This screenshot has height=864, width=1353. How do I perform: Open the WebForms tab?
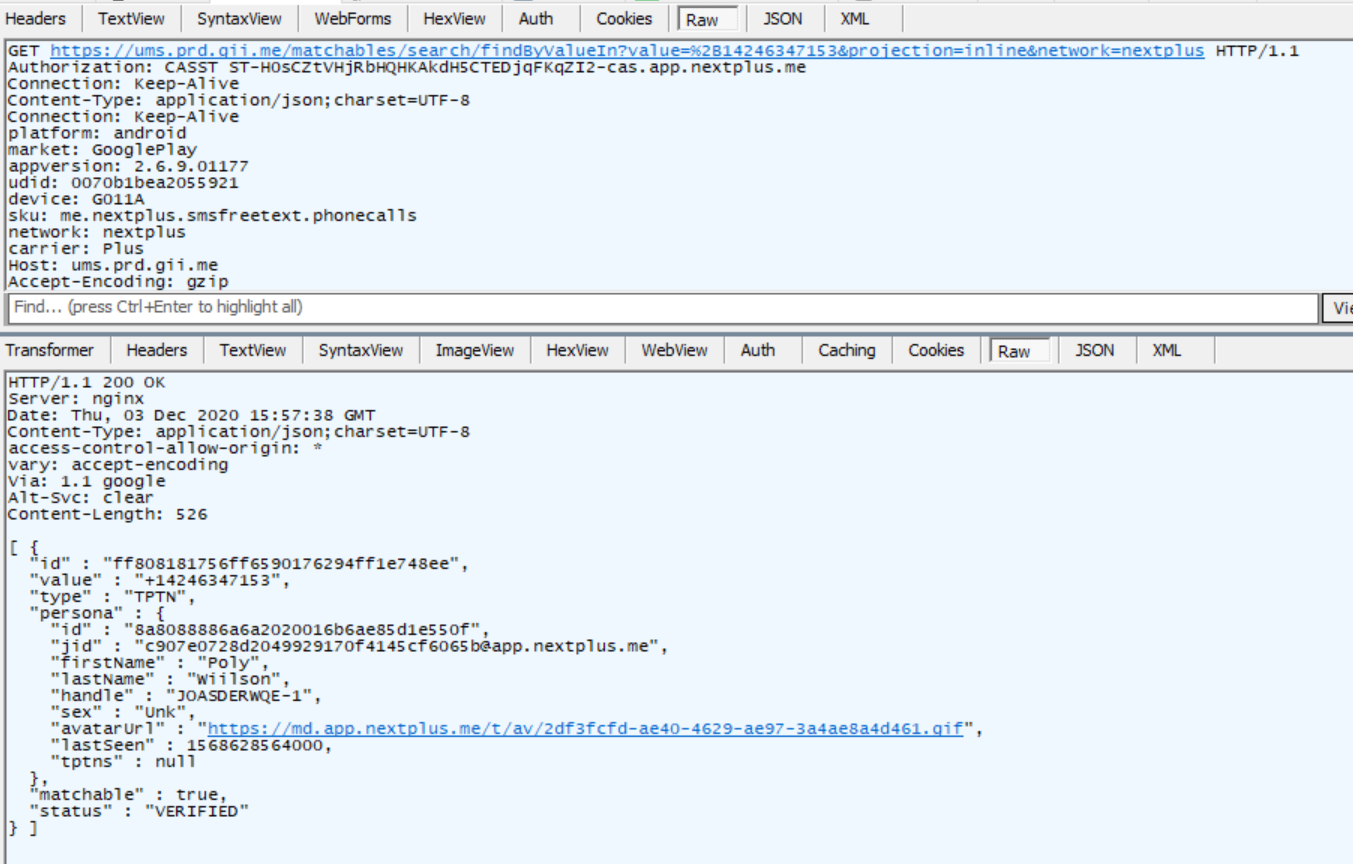click(350, 19)
